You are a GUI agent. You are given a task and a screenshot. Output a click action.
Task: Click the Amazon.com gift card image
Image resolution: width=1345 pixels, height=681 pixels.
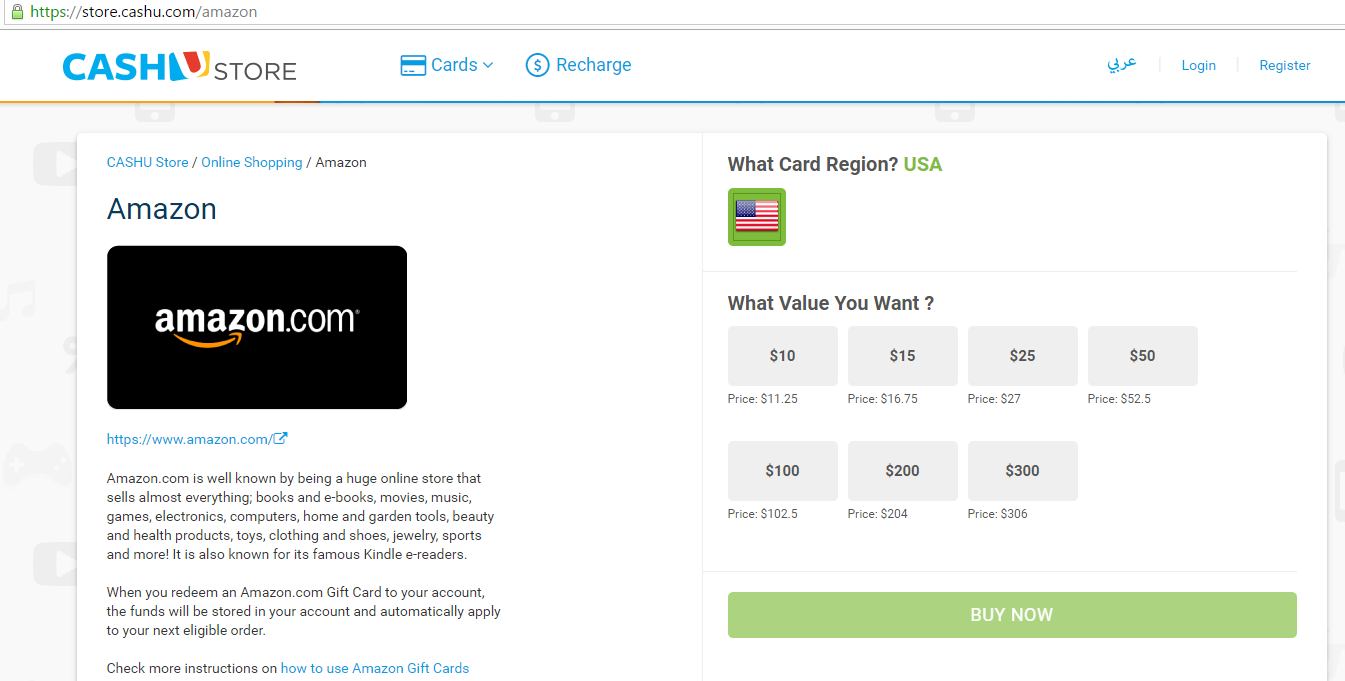pos(257,327)
